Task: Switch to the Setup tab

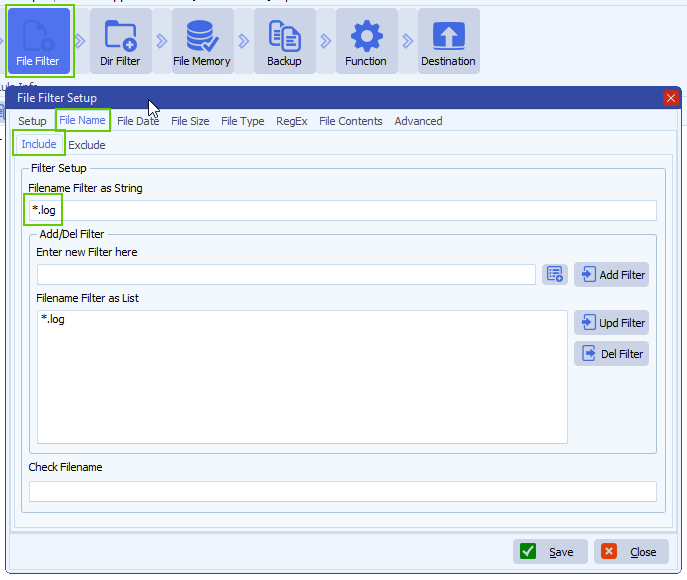Action: point(32,121)
